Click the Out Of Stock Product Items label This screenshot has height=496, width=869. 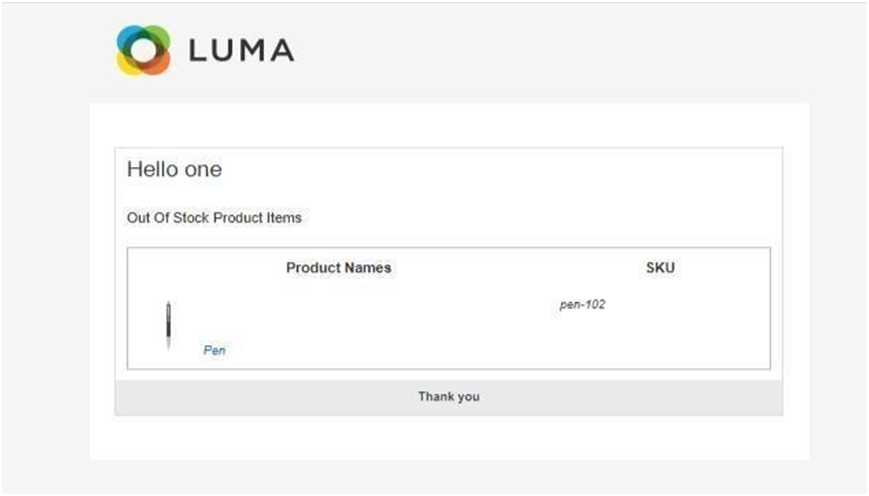(214, 218)
